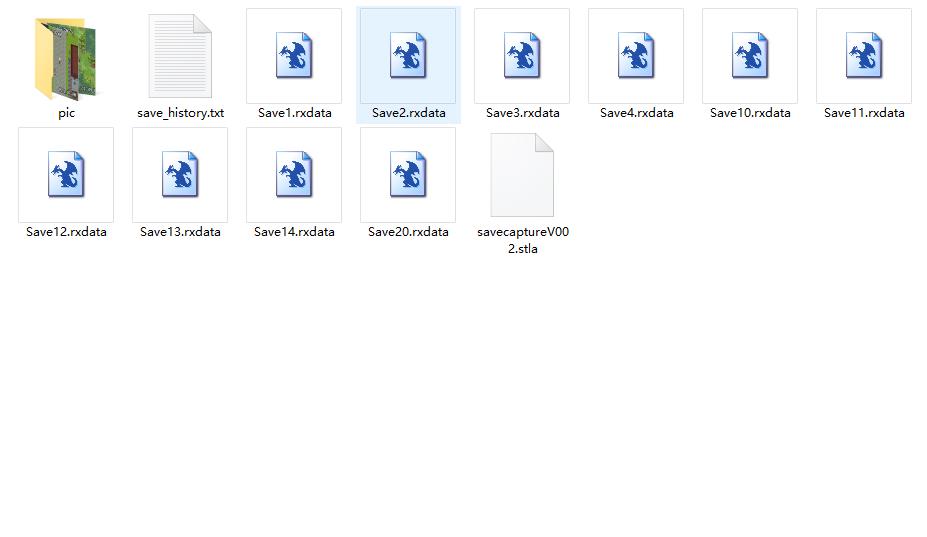Click the Save2.rxdata file icon
The image size is (927, 537).
pyautogui.click(x=408, y=56)
